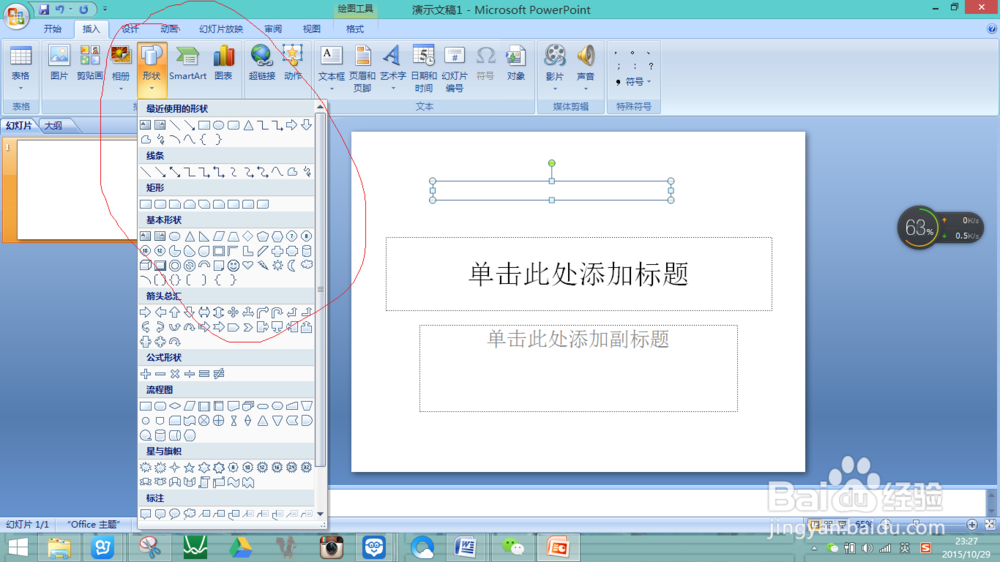Open the 幻灯片放映 slide show tab

(221, 29)
